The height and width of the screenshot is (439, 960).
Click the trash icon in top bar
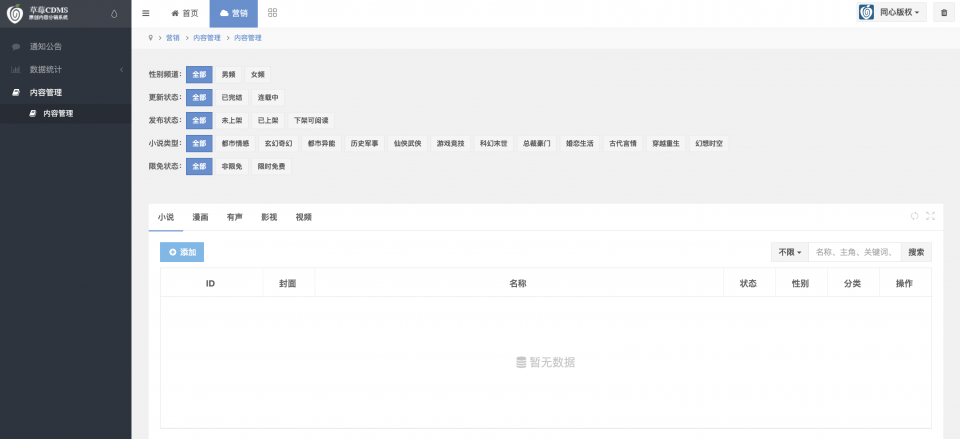(944, 13)
